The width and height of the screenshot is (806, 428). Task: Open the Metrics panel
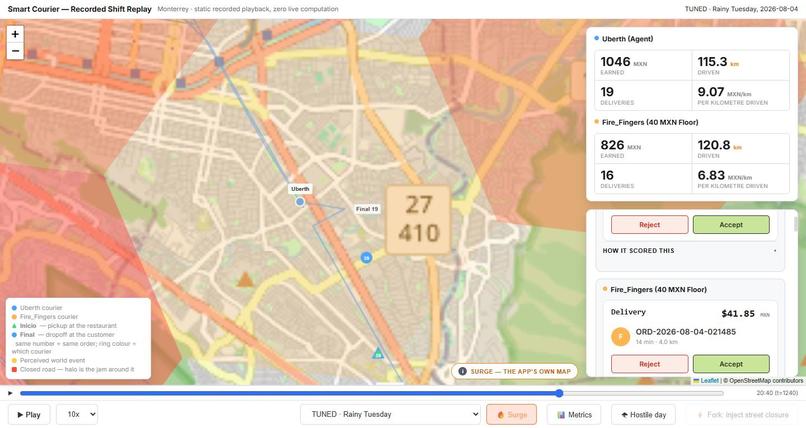pos(574,415)
